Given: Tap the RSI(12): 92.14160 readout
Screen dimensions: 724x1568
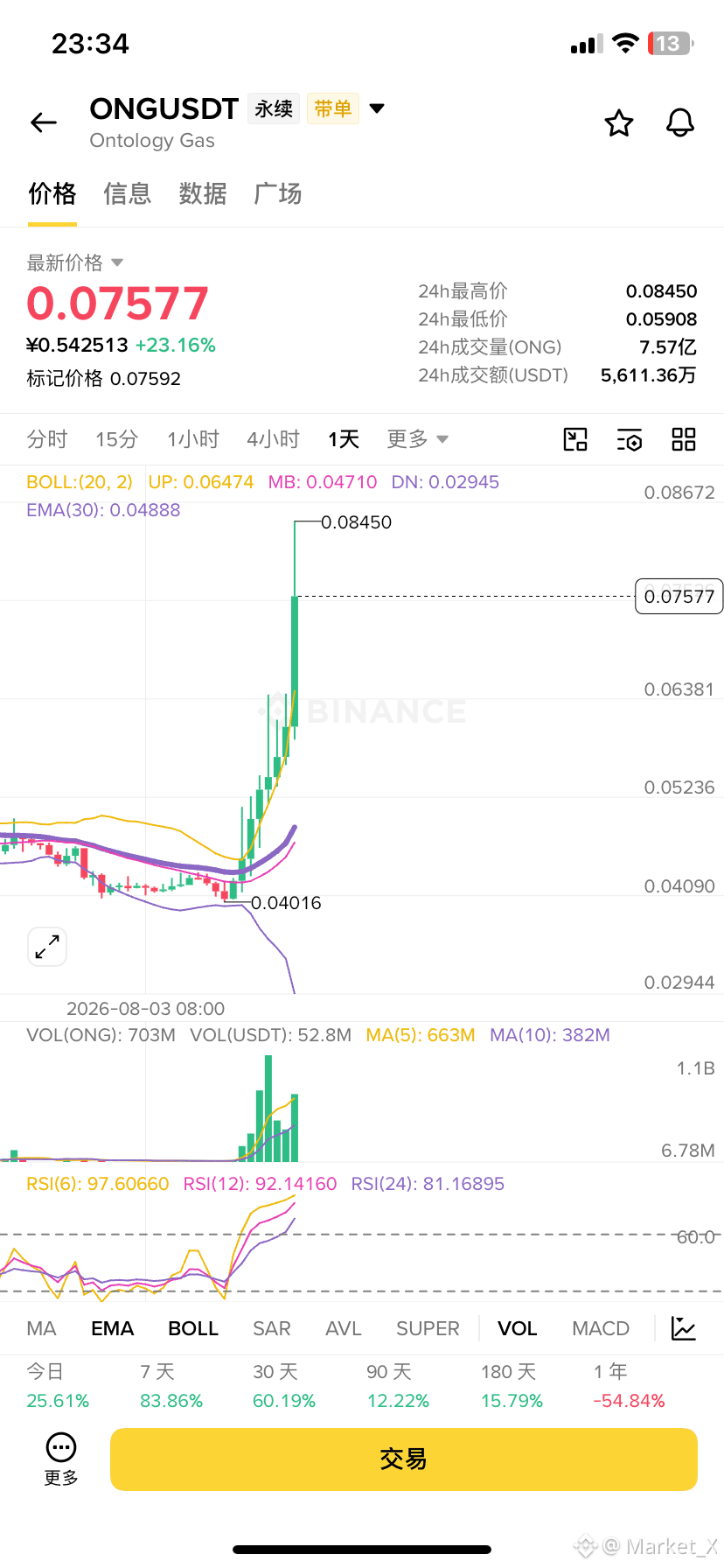Looking at the screenshot, I should (260, 1184).
